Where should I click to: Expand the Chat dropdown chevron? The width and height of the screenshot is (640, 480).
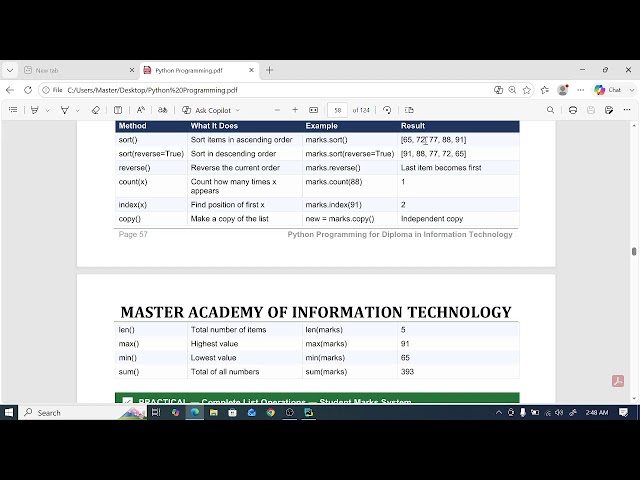tap(632, 90)
